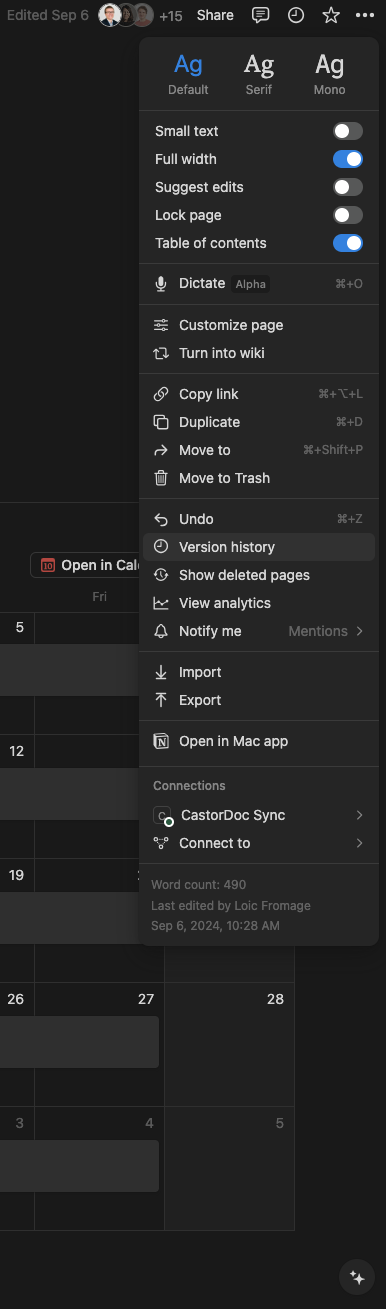The width and height of the screenshot is (386, 1309).
Task: Click the three-dots more options icon
Action: [364, 15]
